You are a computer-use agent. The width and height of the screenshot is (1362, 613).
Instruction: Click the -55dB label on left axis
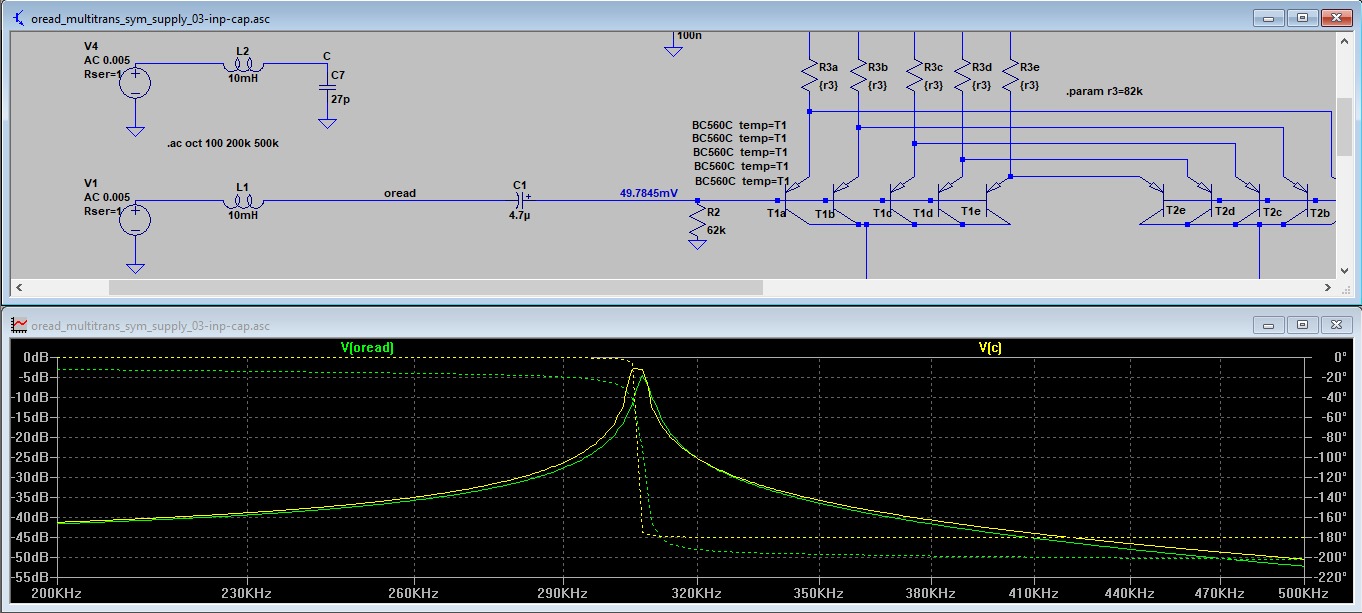(32, 577)
